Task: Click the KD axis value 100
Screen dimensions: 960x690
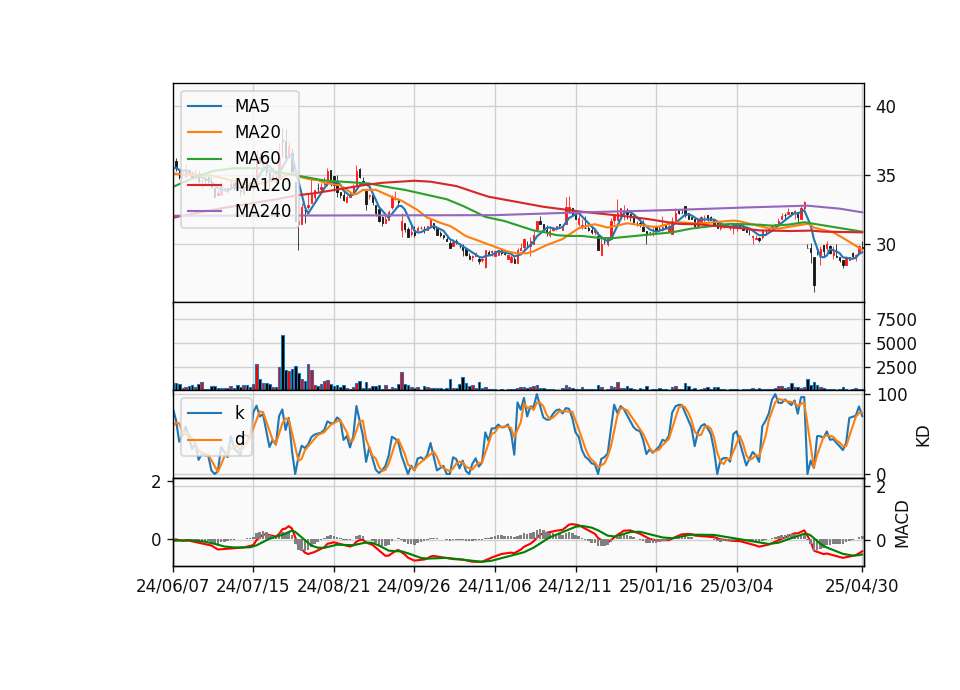Action: [x=892, y=395]
